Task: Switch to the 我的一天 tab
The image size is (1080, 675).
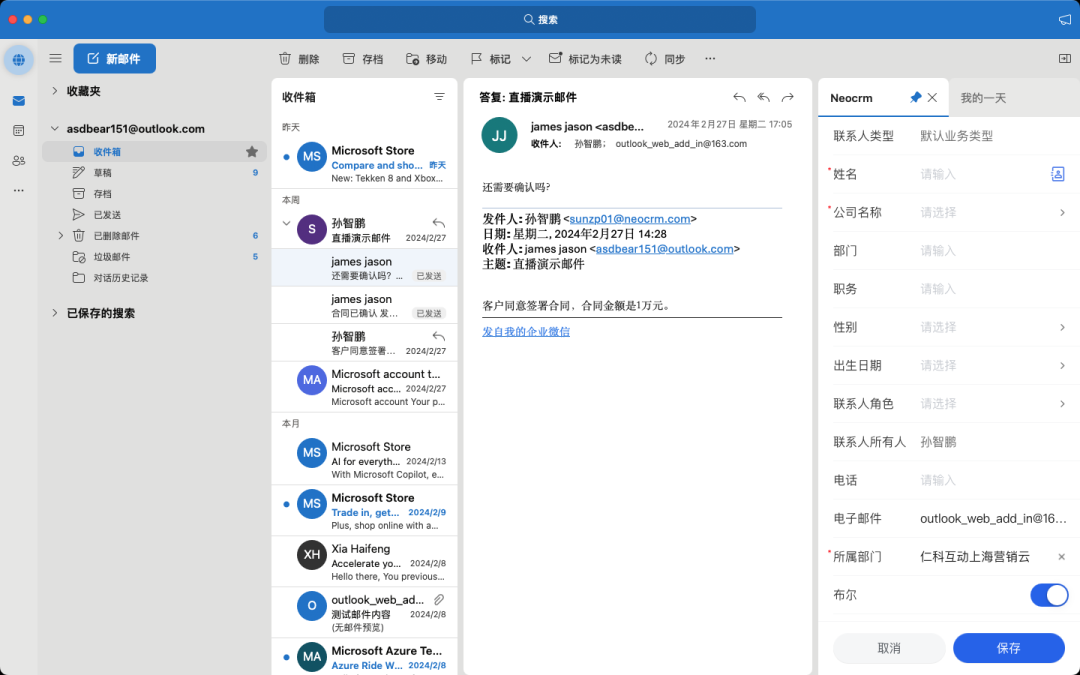Action: coord(983,98)
